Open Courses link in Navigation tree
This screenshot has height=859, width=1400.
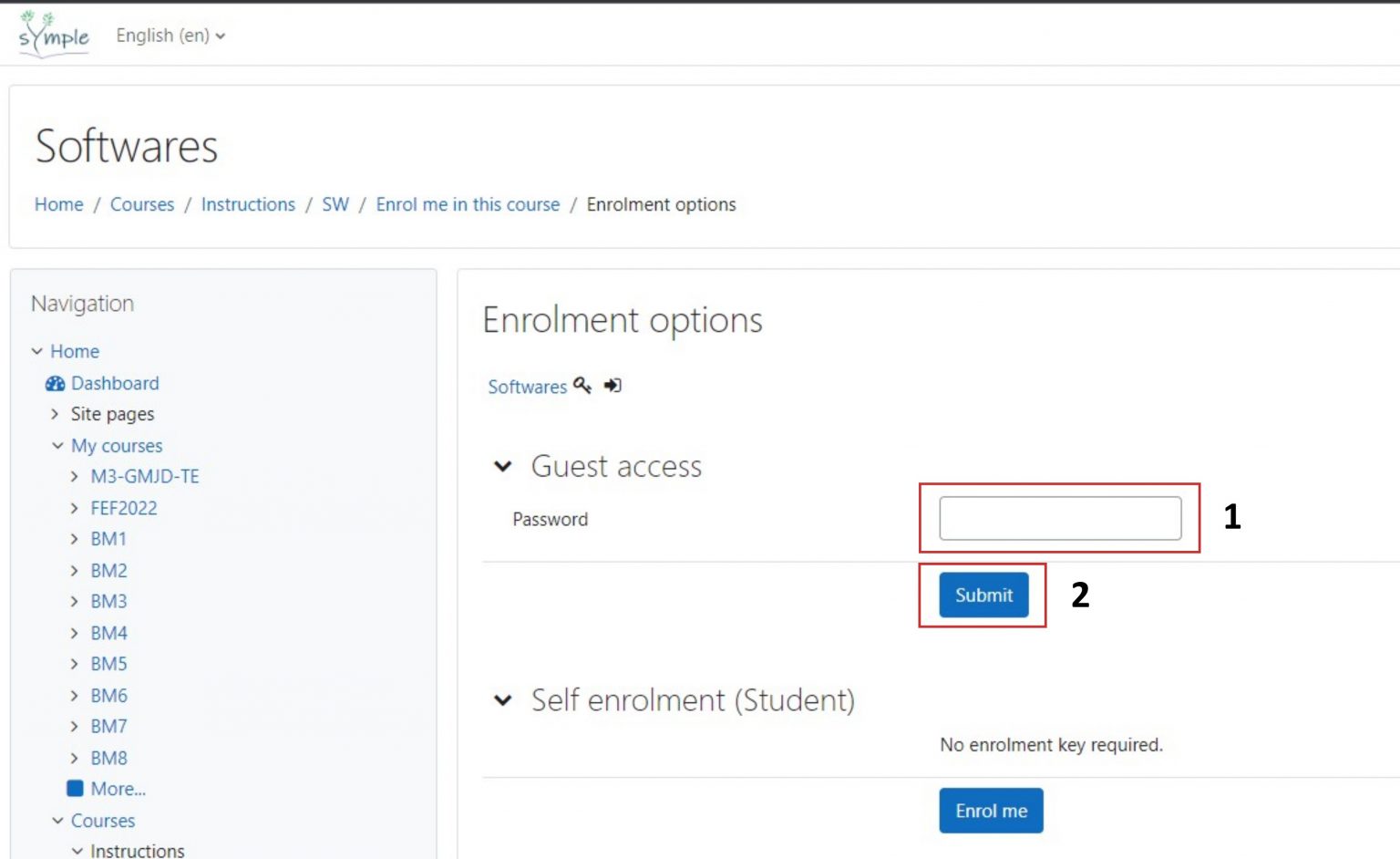click(x=103, y=821)
